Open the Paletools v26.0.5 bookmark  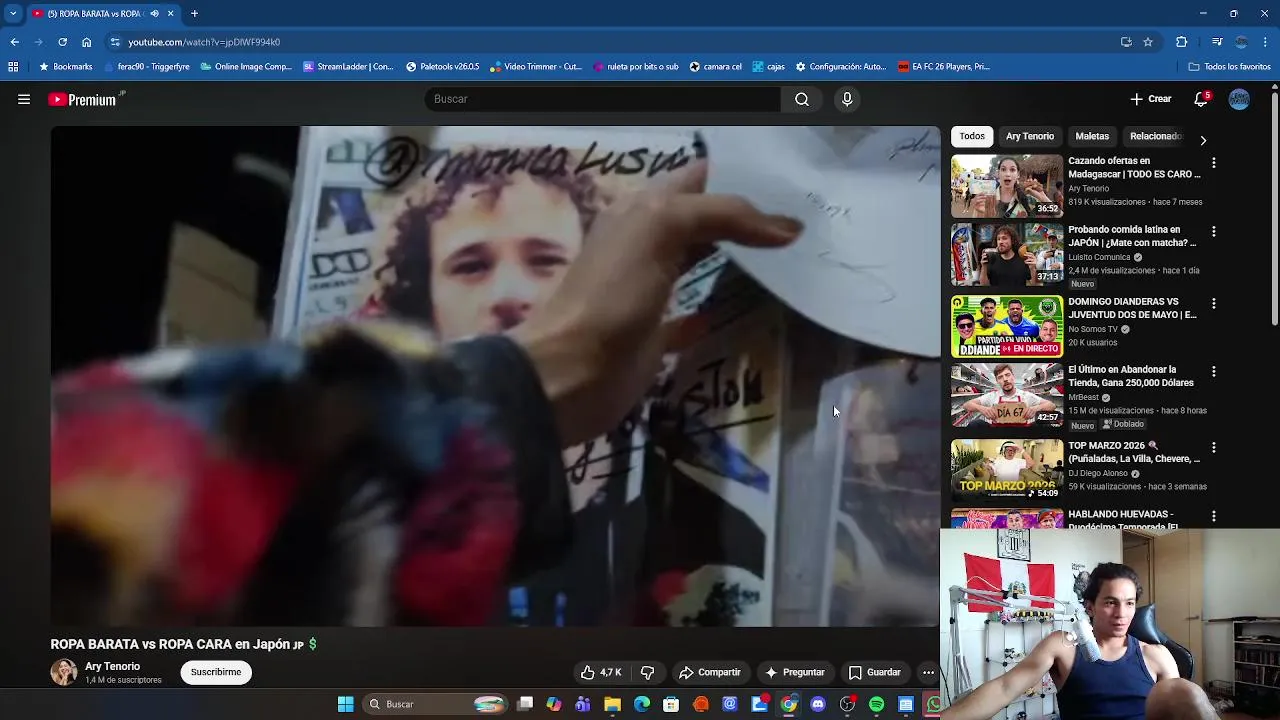pyautogui.click(x=442, y=67)
